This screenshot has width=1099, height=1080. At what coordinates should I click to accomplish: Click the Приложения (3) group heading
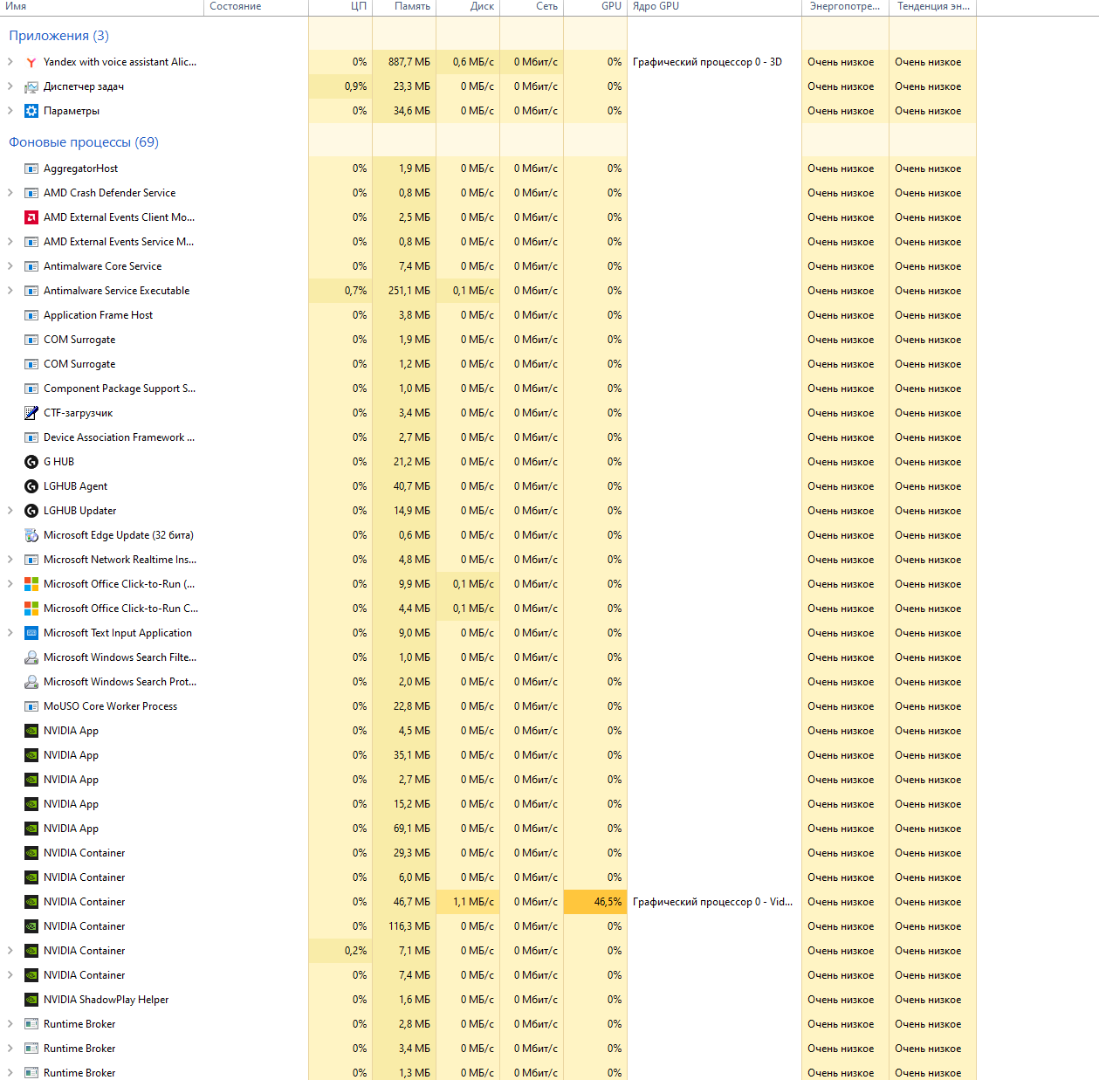[59, 36]
